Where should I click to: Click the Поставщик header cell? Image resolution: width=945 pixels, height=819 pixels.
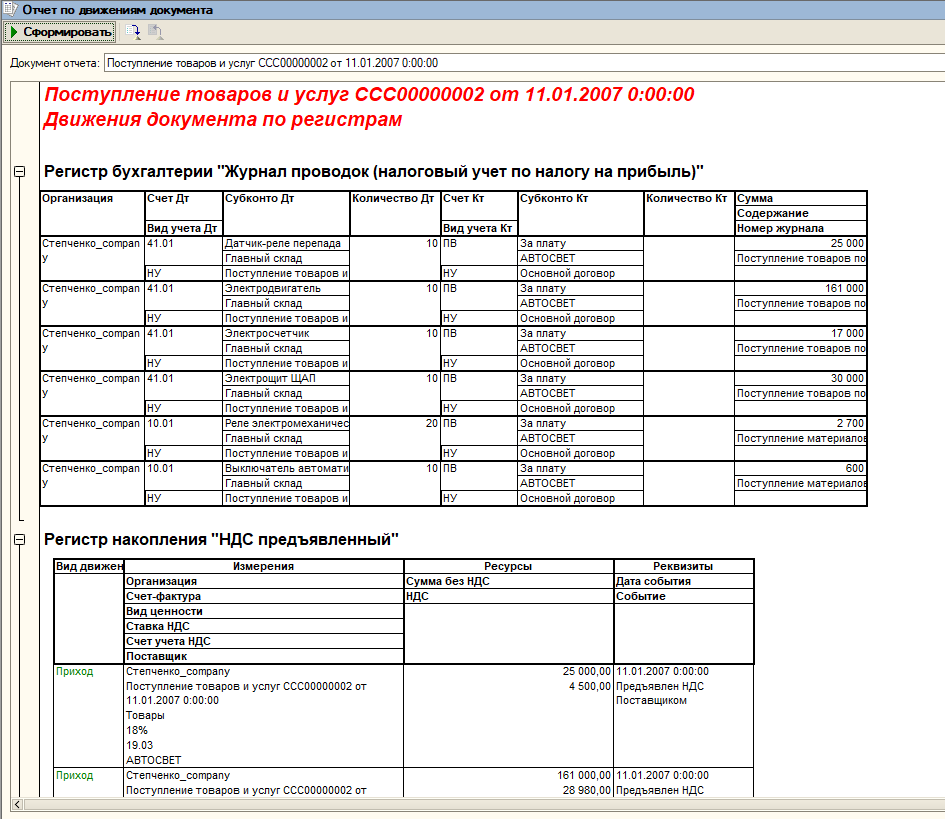263,656
